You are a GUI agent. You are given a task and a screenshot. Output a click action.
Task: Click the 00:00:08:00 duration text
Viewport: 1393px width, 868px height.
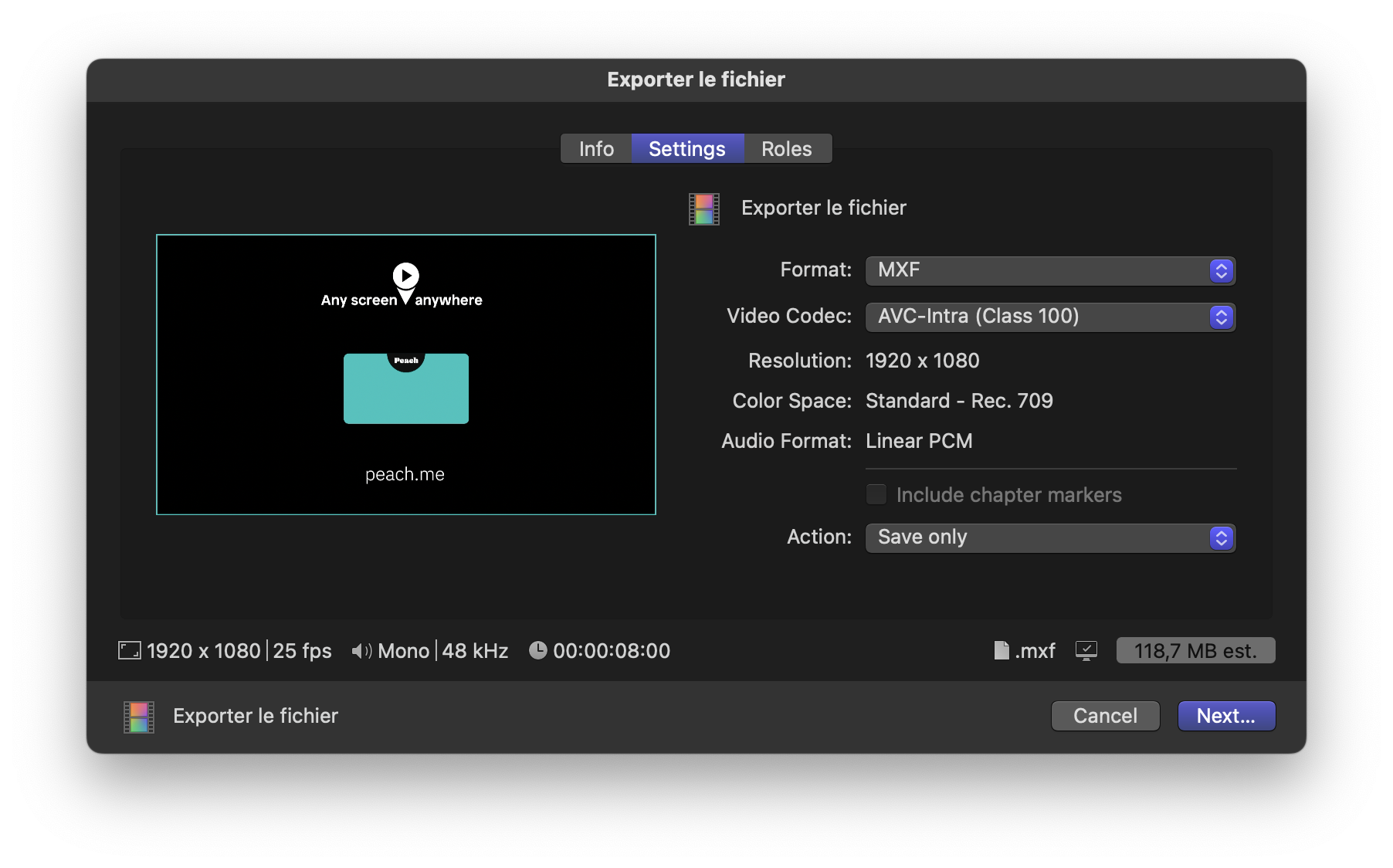(x=612, y=651)
